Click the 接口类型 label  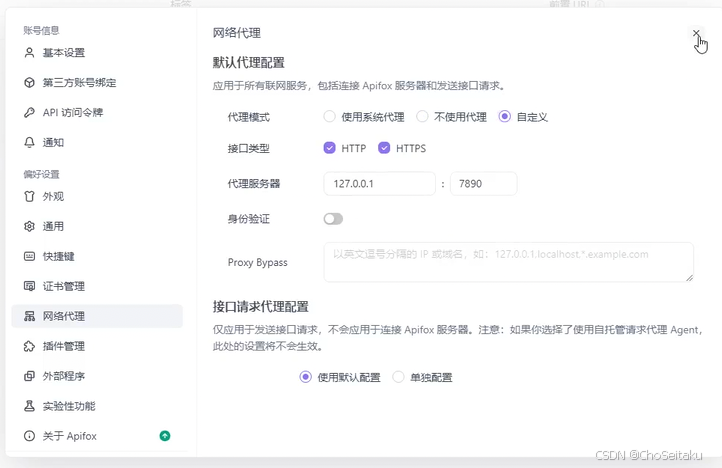[249, 148]
